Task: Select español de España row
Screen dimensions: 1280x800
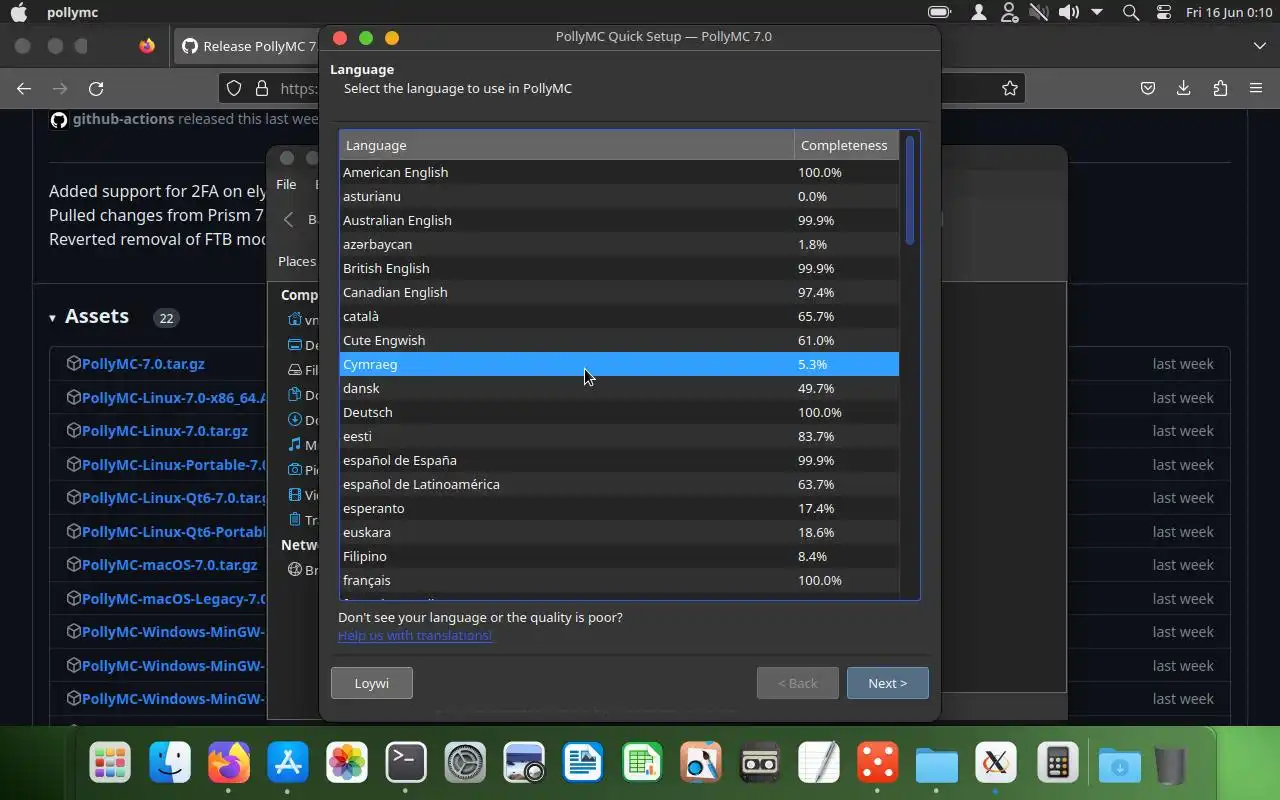Action: [x=619, y=460]
